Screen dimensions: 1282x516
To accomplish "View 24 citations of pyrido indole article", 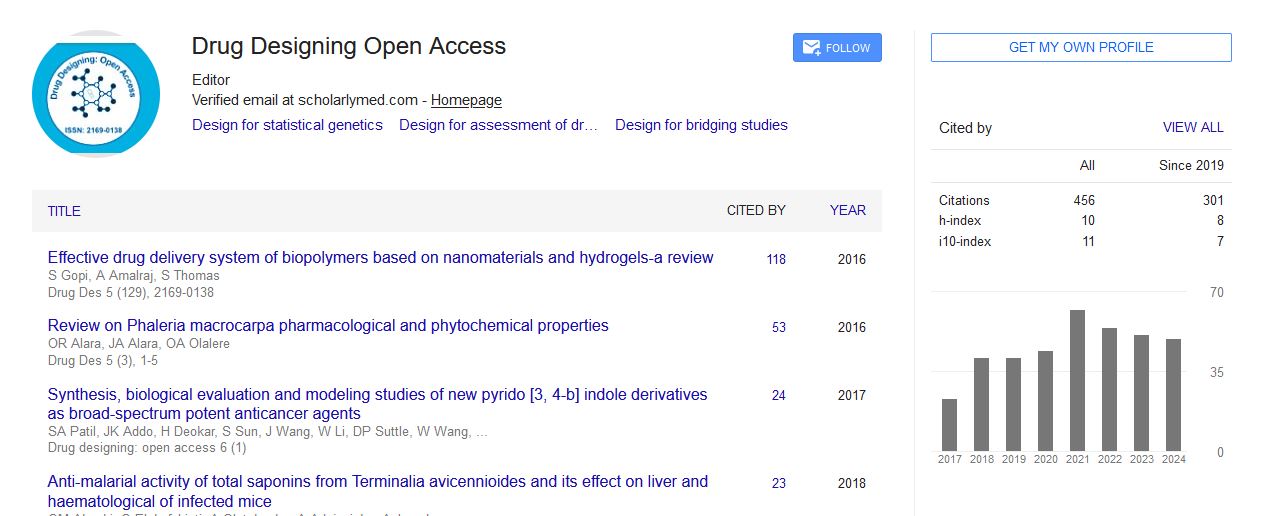I will tap(778, 396).
